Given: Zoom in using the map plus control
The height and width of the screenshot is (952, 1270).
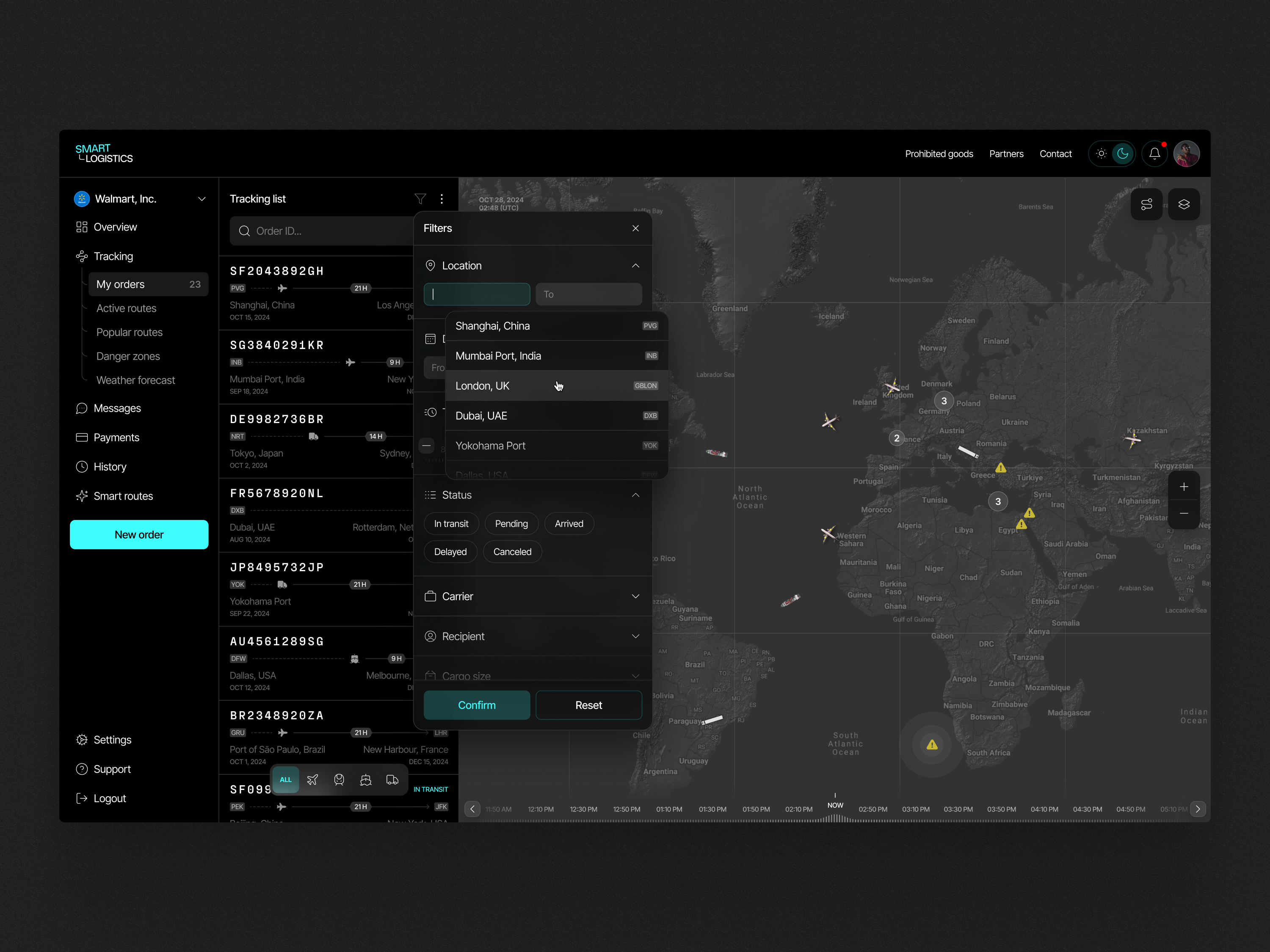Looking at the screenshot, I should click(1184, 486).
